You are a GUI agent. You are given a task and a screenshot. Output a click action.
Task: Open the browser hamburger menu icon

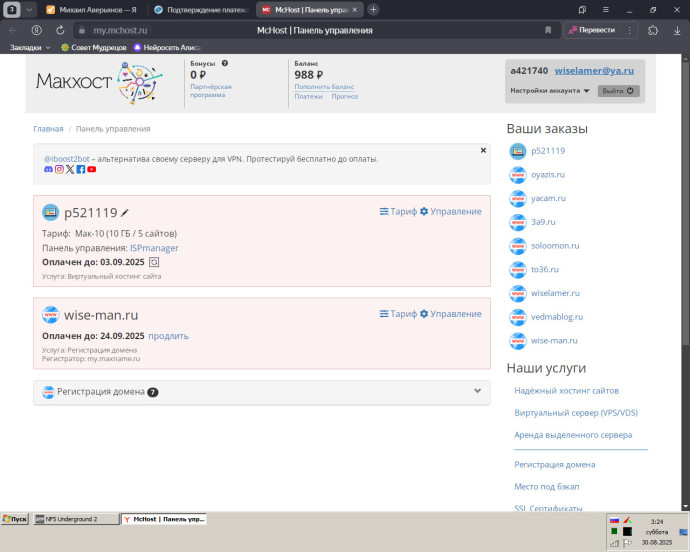tap(606, 10)
